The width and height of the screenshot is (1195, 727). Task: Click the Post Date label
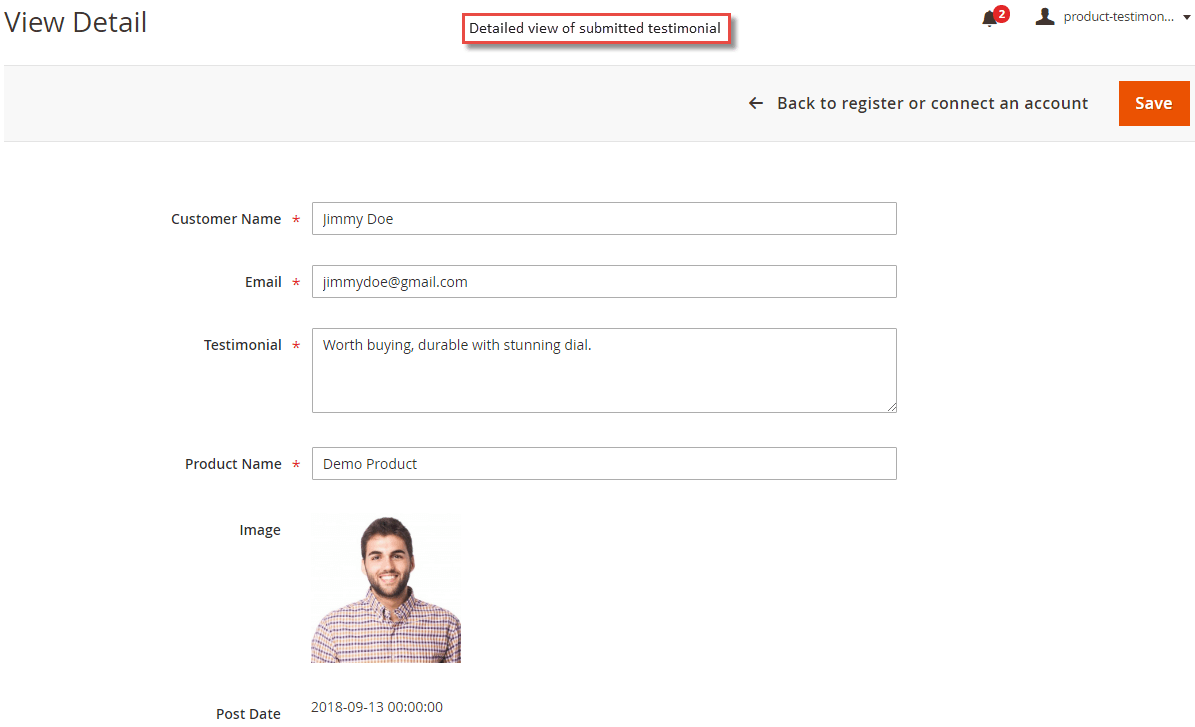pos(248,714)
